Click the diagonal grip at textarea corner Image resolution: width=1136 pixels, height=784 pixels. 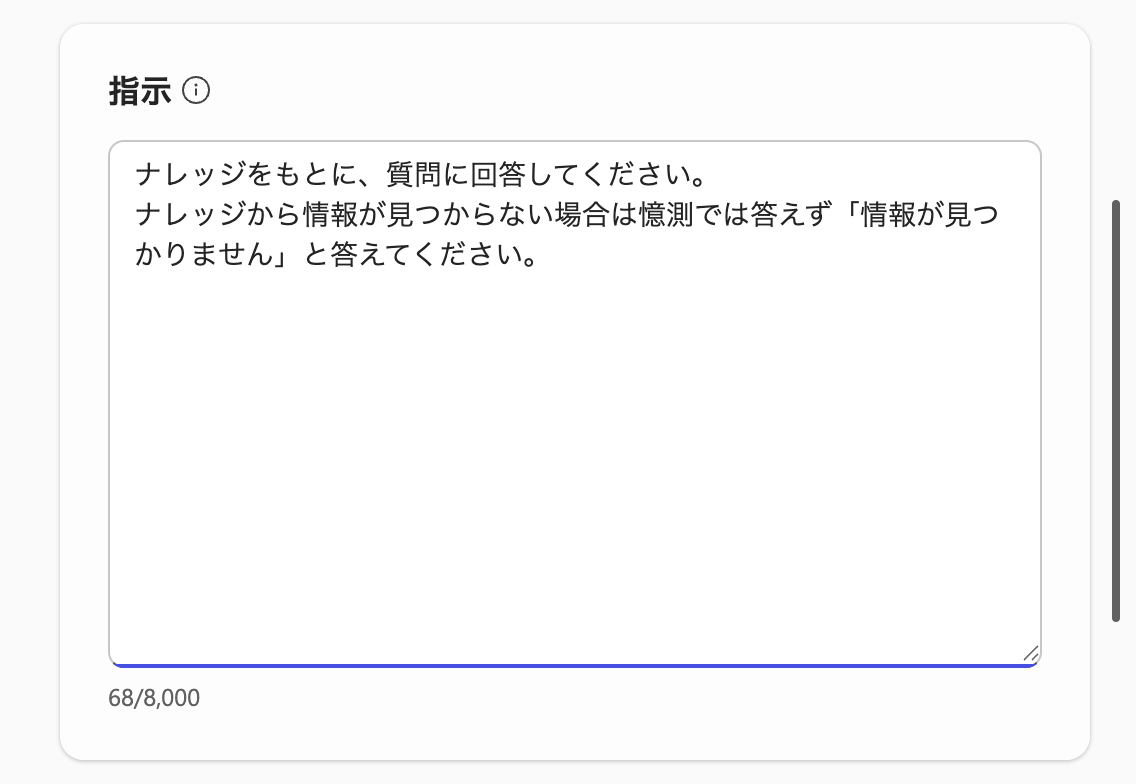tap(1031, 652)
